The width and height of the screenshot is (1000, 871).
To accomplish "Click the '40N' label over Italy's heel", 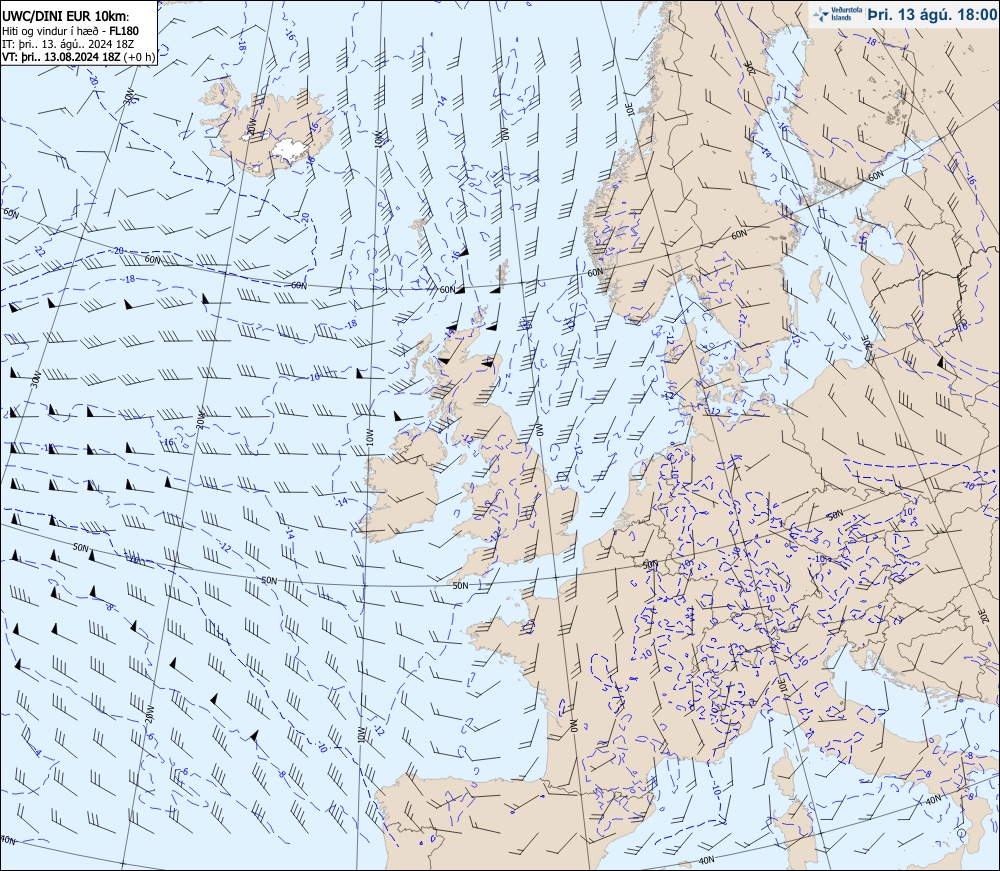I will pos(934,800).
